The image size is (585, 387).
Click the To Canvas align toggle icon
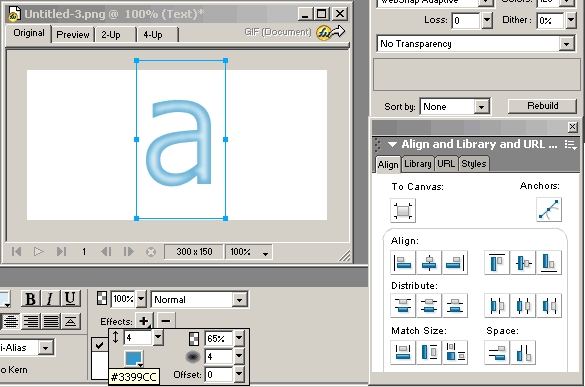pos(403,210)
